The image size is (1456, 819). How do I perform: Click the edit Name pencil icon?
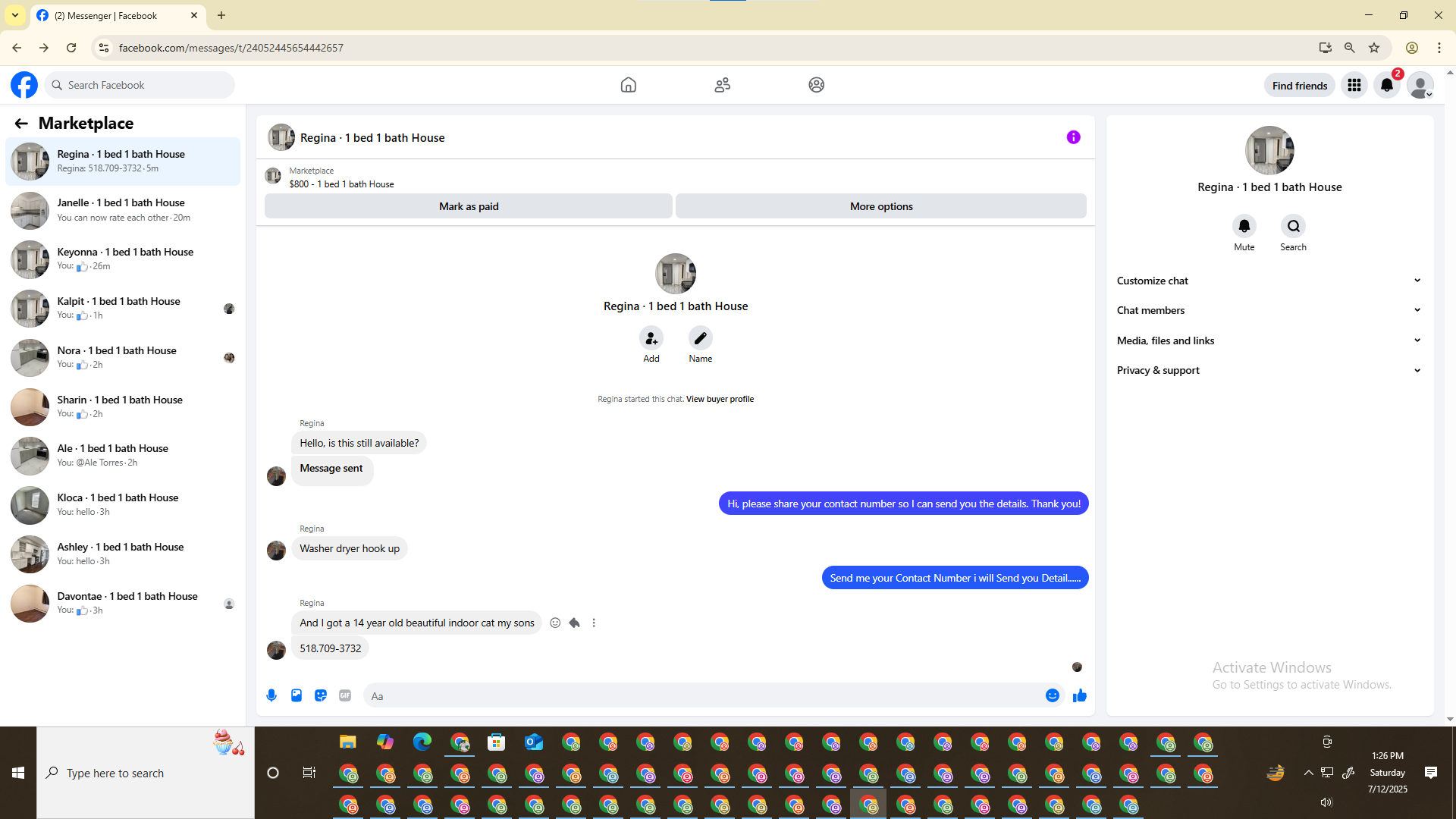click(700, 338)
